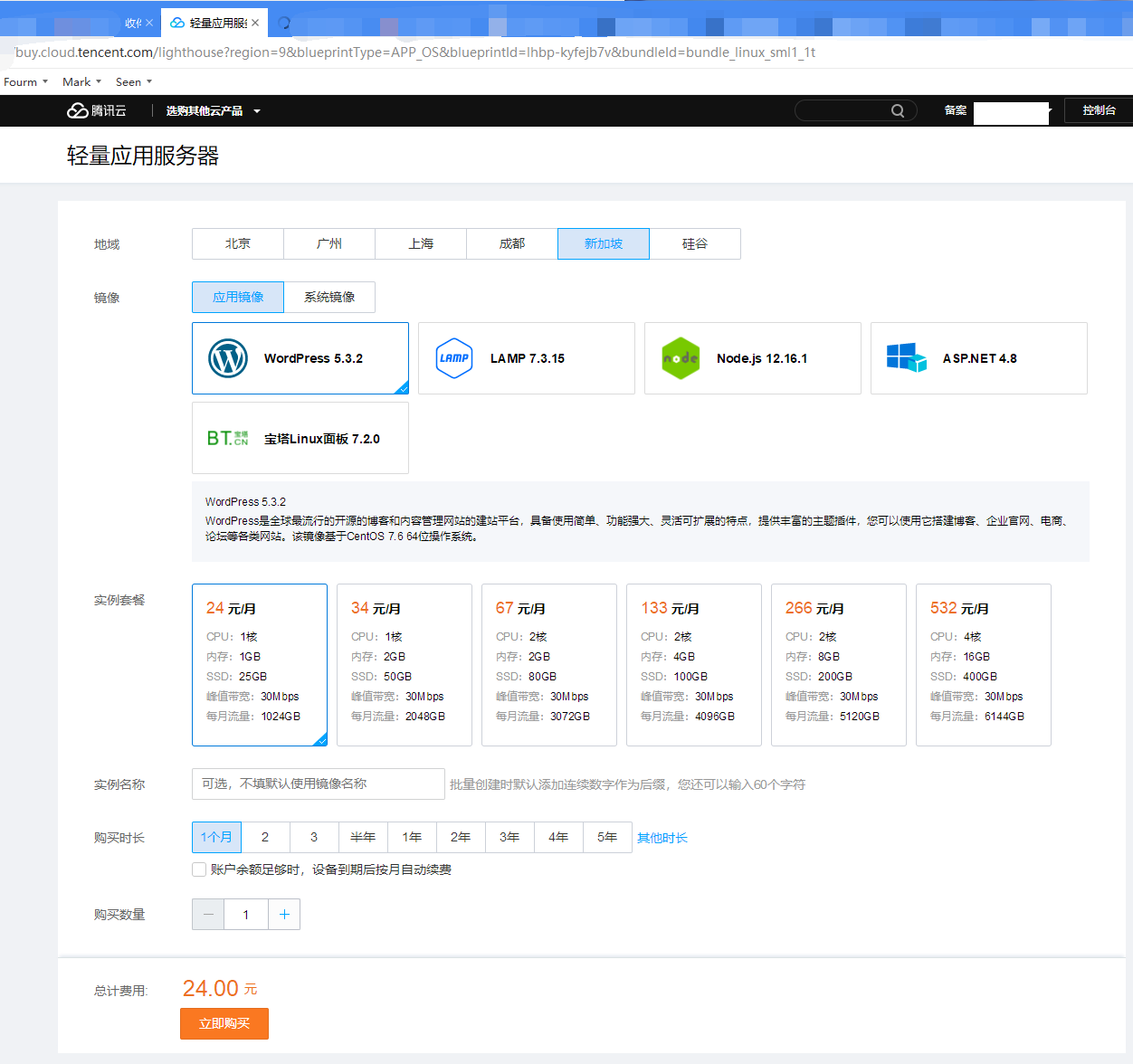Choose the 宝塔Linux面板 7.2.0 image card
1133x1064 pixels.
[300, 438]
